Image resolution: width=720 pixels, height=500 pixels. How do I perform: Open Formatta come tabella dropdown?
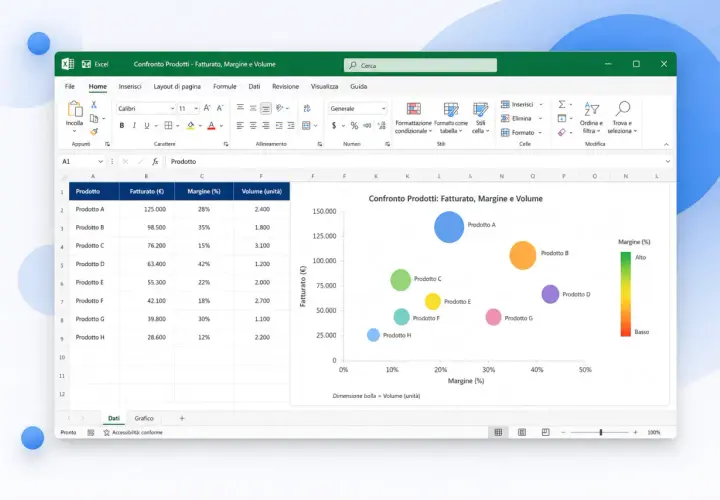451,118
